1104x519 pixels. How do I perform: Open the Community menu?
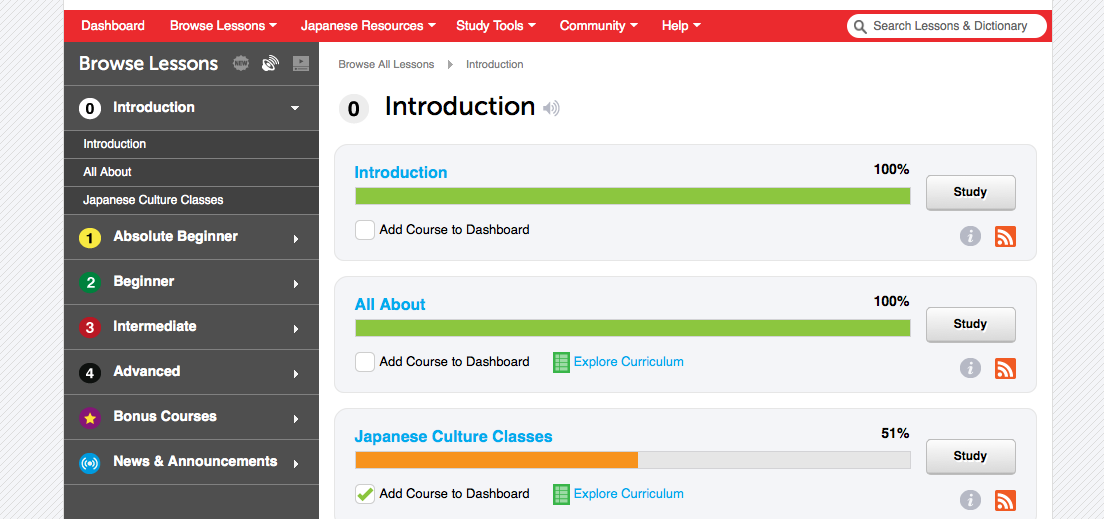(x=598, y=26)
